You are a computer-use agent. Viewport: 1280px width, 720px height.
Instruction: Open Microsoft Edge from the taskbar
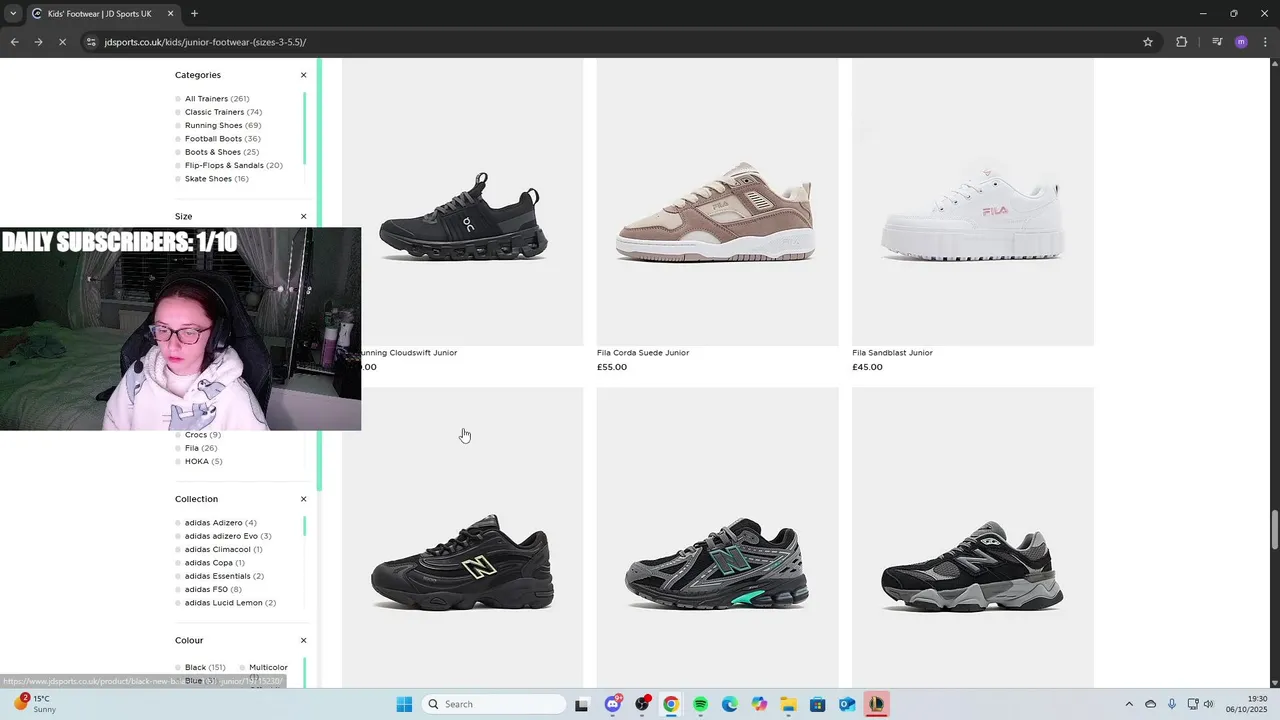(x=730, y=704)
